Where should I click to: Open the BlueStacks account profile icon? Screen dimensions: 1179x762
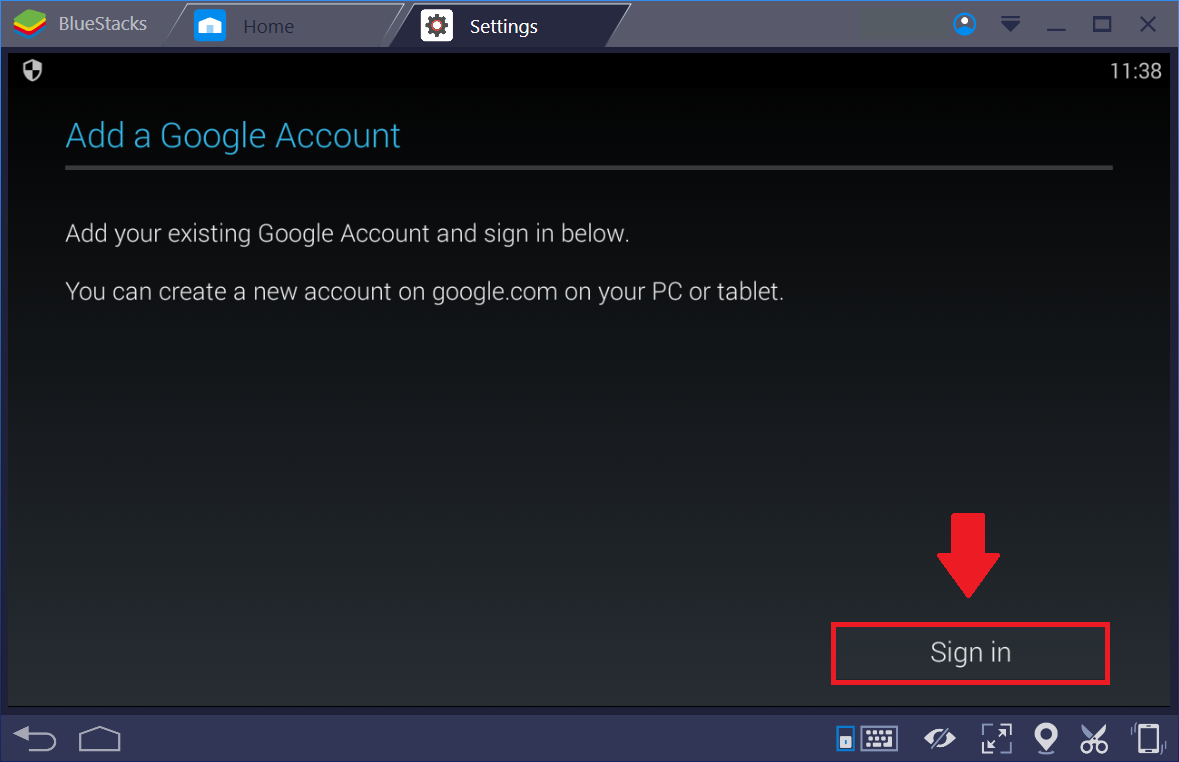point(965,24)
